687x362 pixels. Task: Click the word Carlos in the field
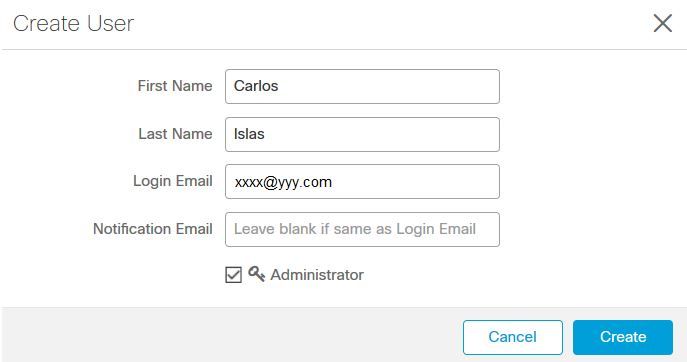(x=256, y=86)
